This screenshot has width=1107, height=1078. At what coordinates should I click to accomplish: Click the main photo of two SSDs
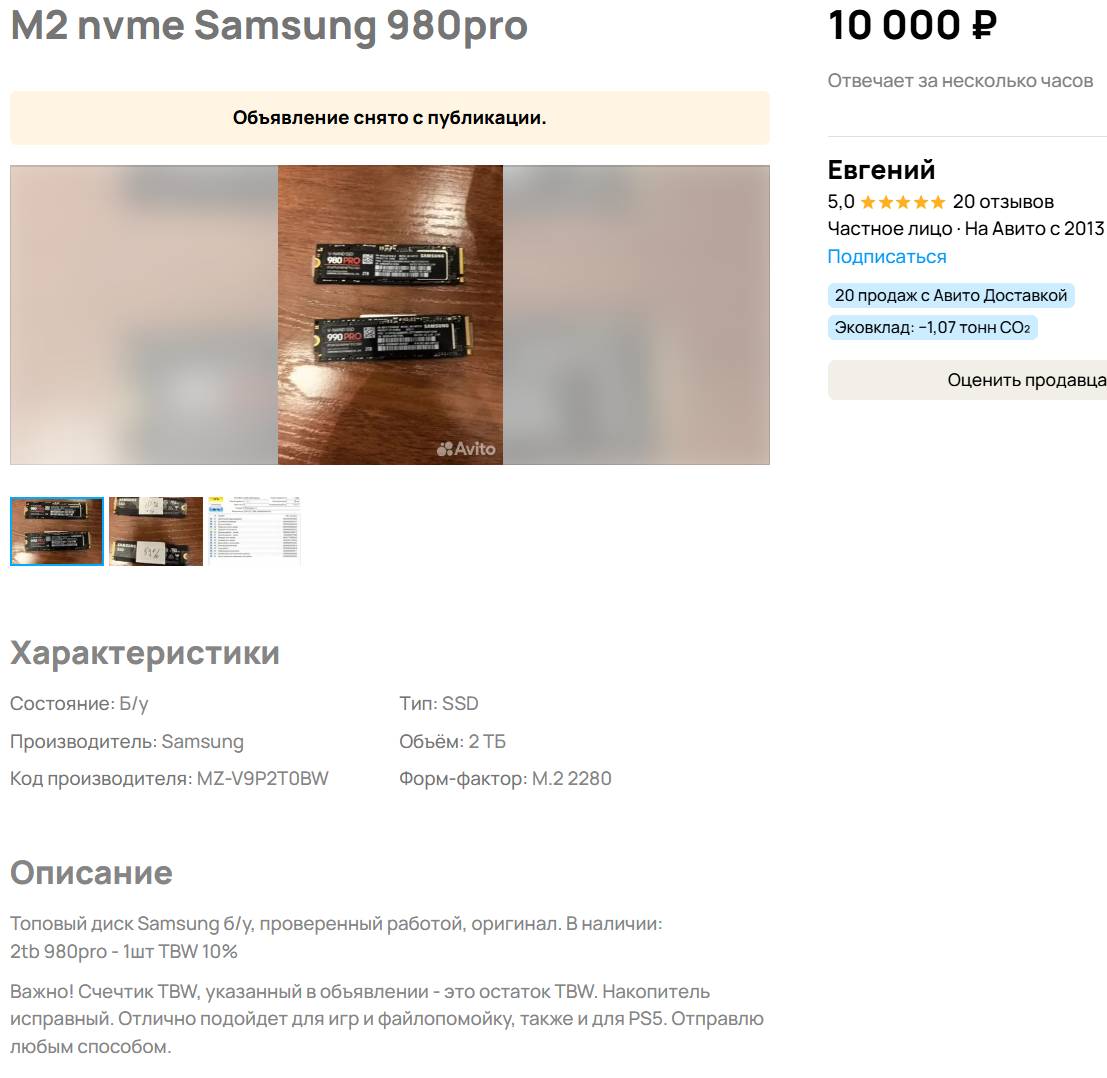tap(390, 315)
